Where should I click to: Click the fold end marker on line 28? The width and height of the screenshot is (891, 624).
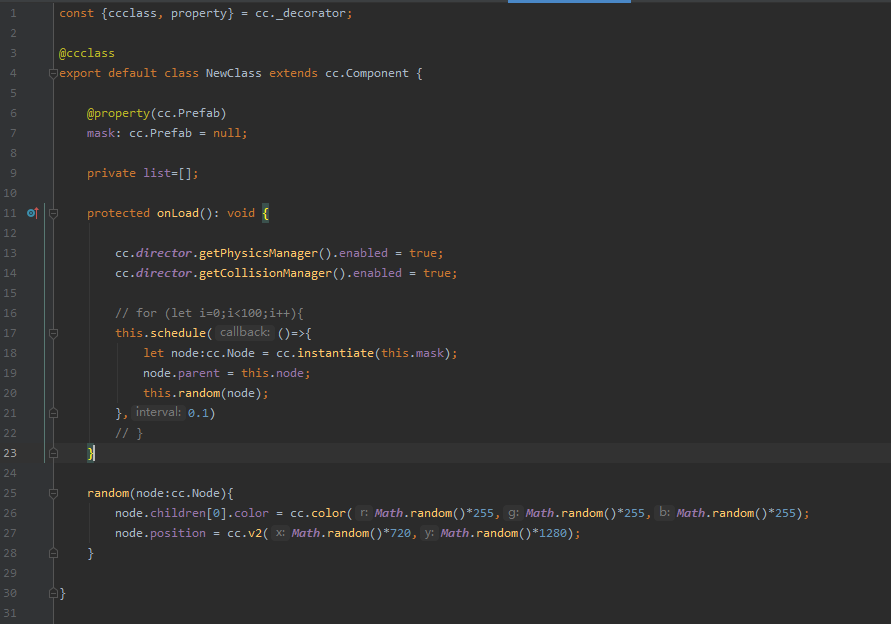tap(53, 553)
